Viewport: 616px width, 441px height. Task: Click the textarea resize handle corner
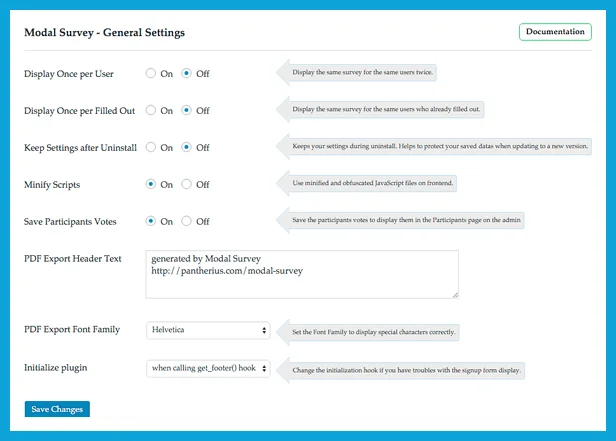(x=455, y=294)
